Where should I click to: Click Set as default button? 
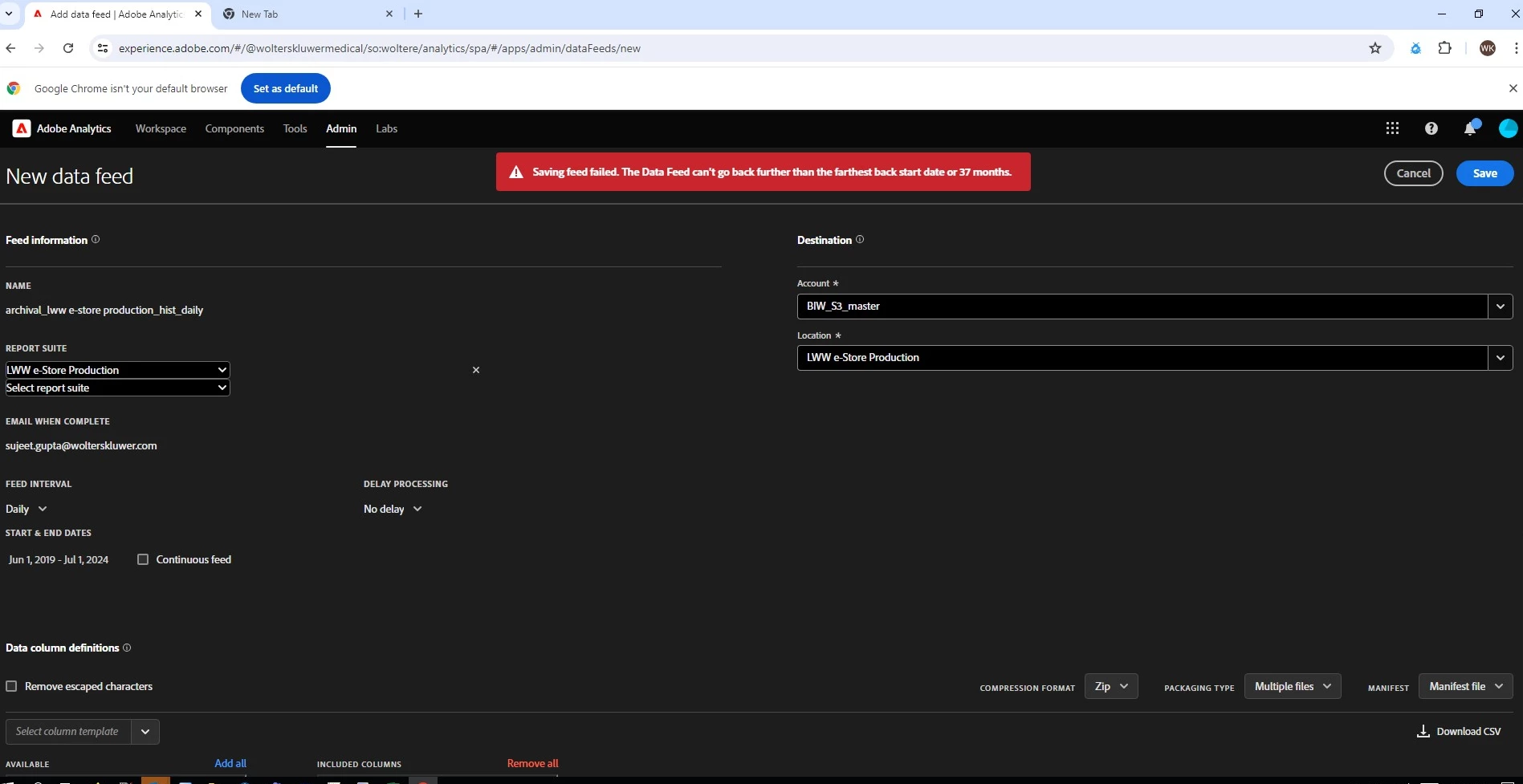(x=286, y=88)
